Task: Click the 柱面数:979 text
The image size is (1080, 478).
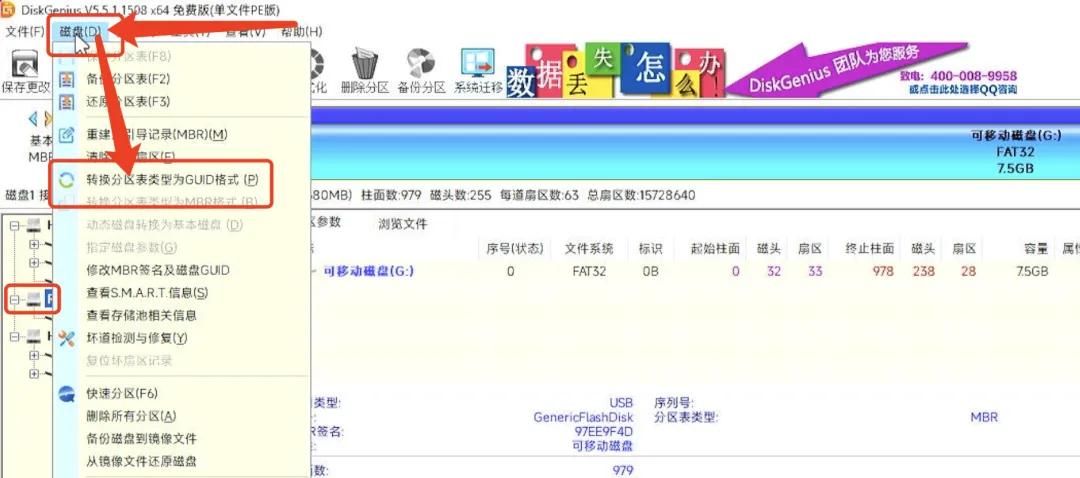Action: pos(391,196)
